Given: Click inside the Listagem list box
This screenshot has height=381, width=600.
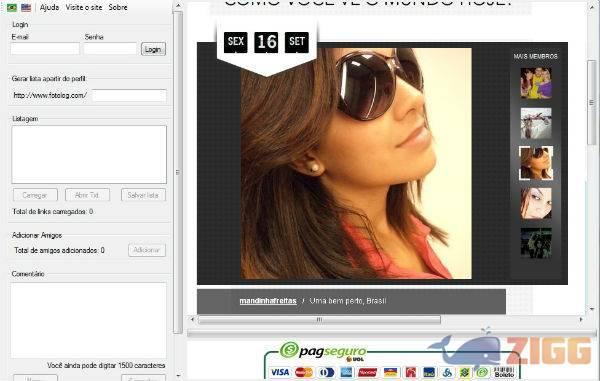Looking at the screenshot, I should (89, 155).
